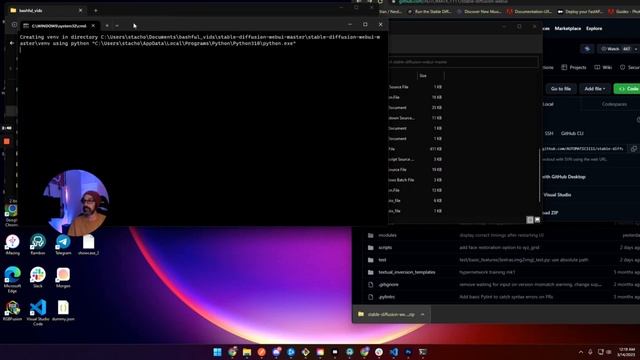Open the Microsoft Edge desktop shortcut
Image resolution: width=640 pixels, height=360 pixels.
12,279
